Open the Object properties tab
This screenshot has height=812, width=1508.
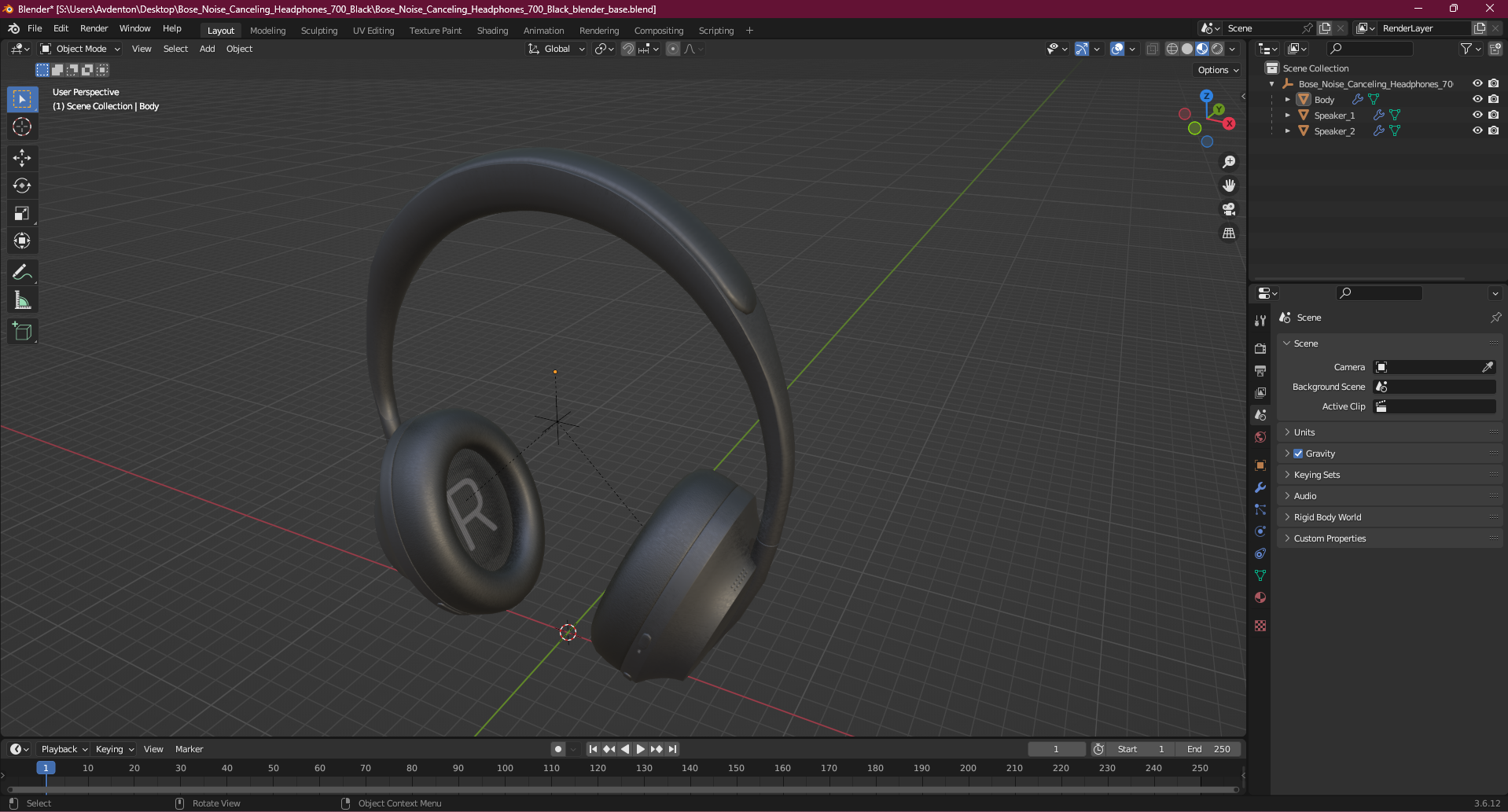point(1260,465)
